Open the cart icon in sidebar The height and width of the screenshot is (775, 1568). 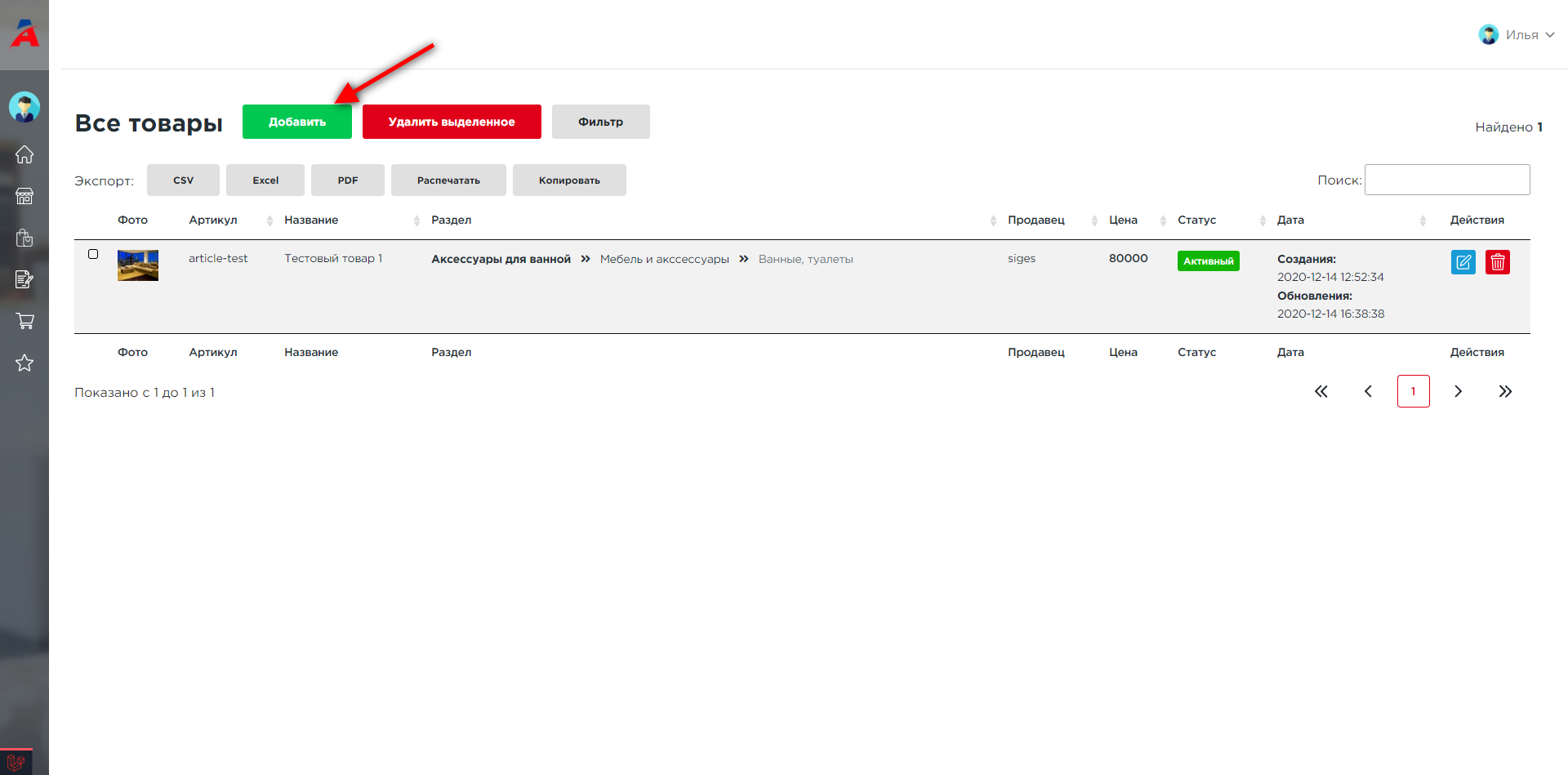(x=24, y=321)
